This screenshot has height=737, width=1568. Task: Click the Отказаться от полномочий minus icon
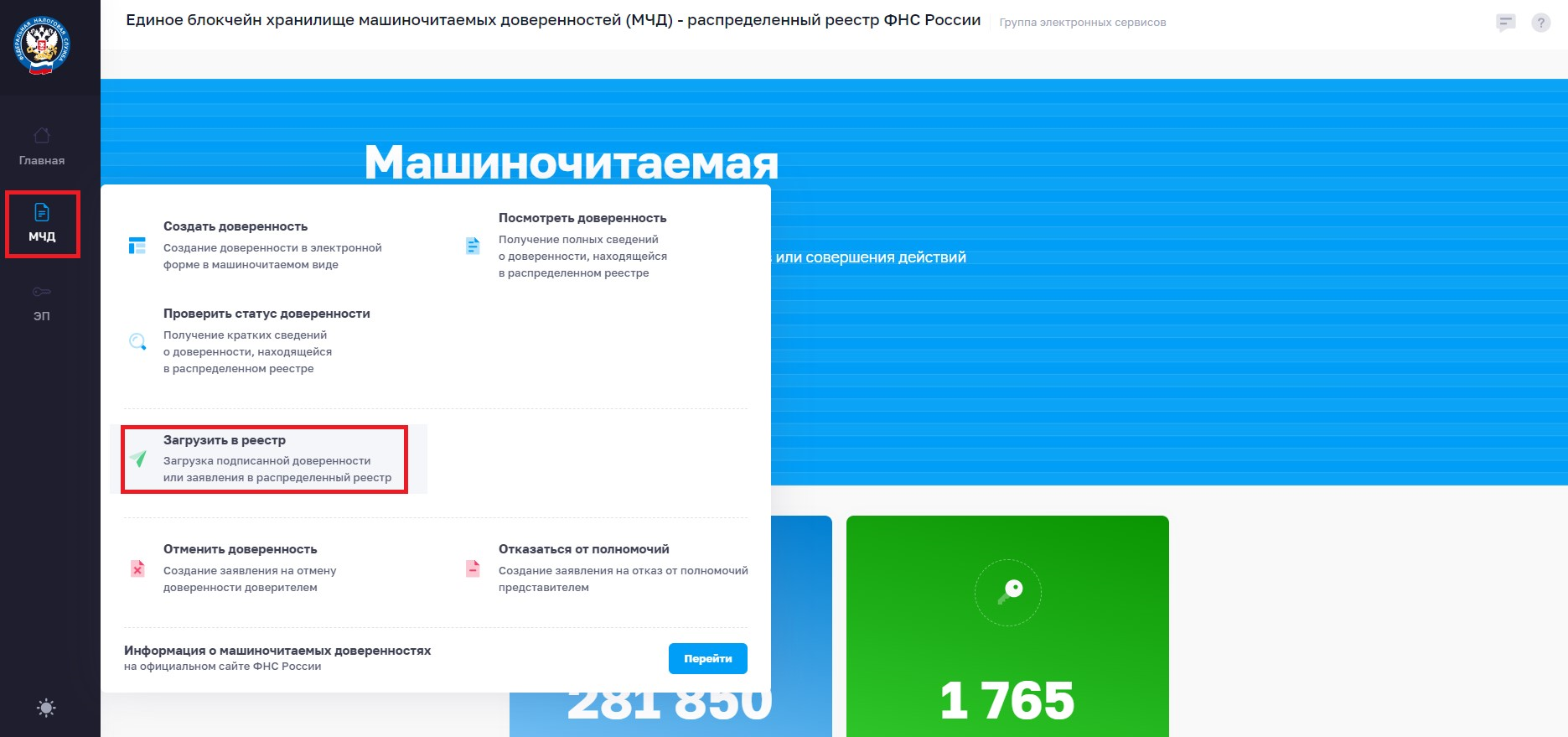(473, 568)
